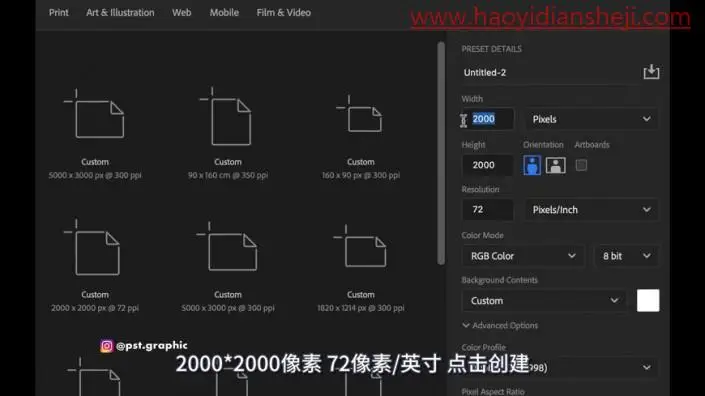Open the 8 bit depth dropdown
The height and width of the screenshot is (396, 705).
click(626, 256)
